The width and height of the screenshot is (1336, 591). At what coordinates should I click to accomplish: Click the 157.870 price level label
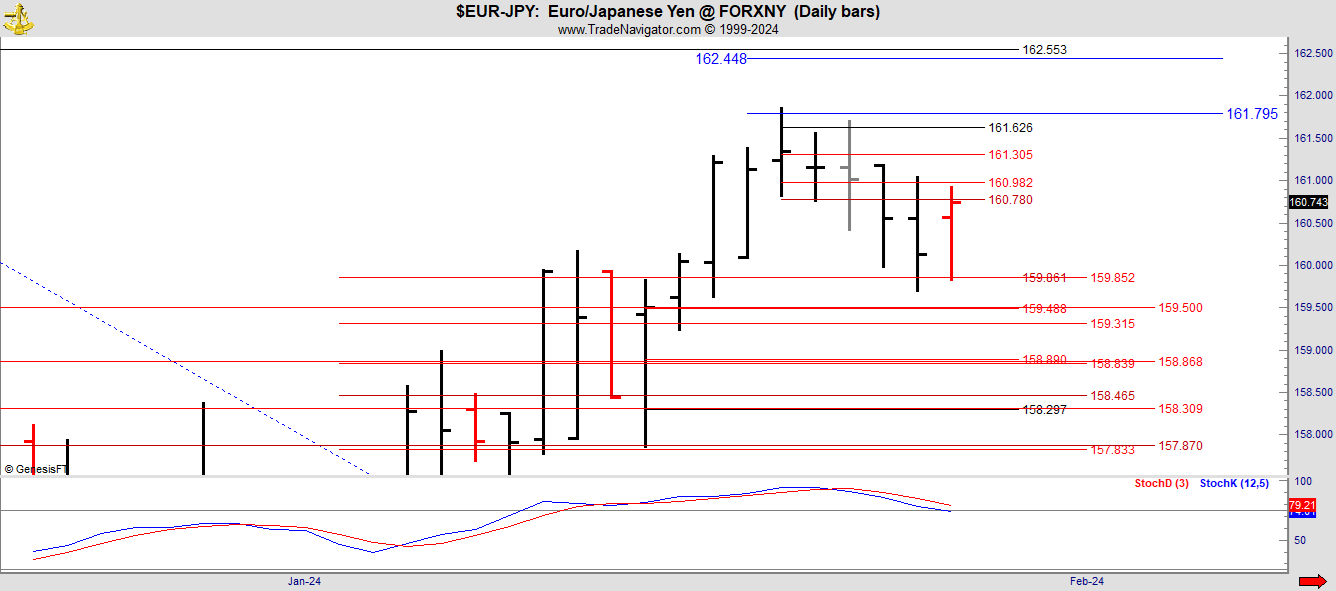(1180, 445)
